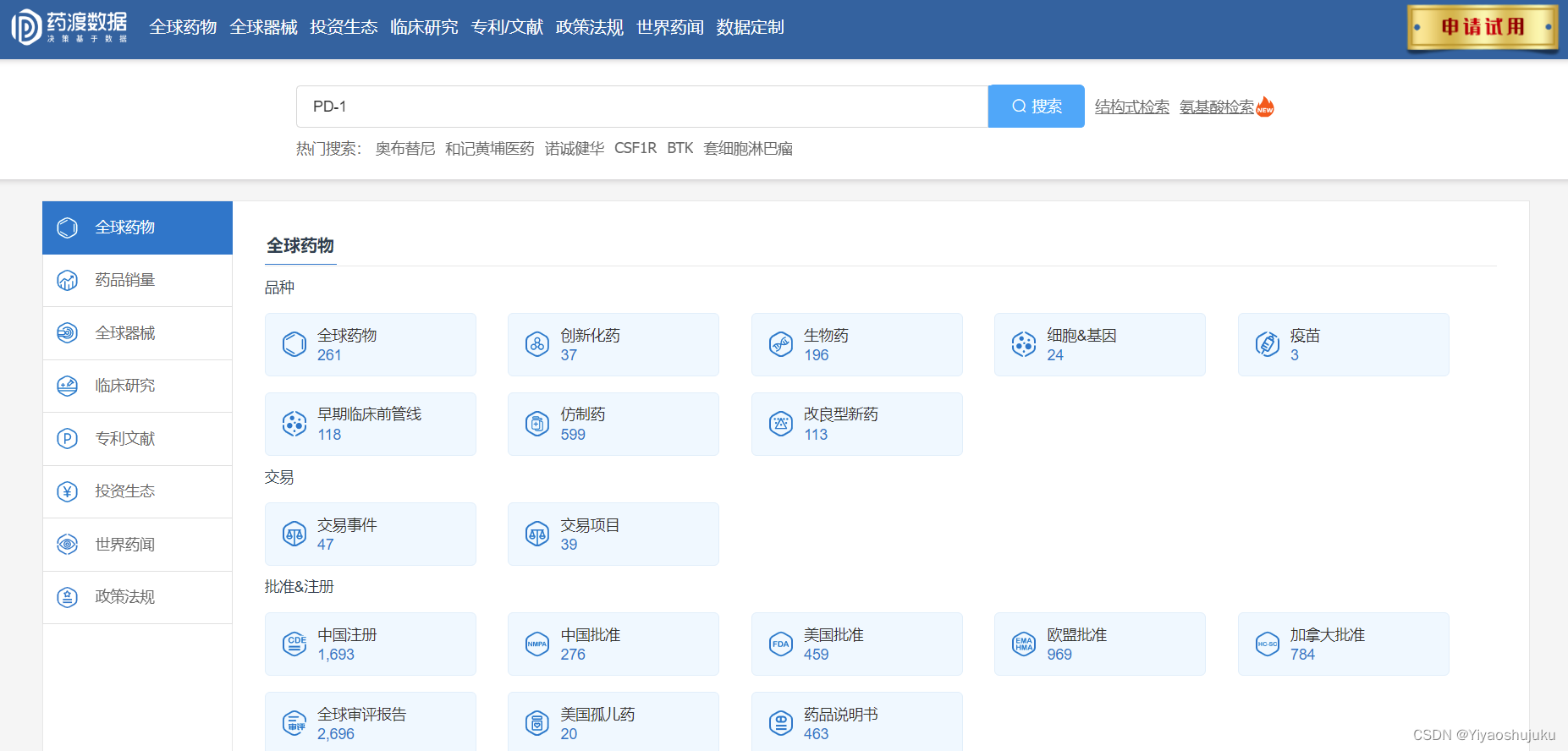The image size is (1568, 751).
Task: Click the 投资生态 sidebar yen icon
Action: click(x=68, y=491)
